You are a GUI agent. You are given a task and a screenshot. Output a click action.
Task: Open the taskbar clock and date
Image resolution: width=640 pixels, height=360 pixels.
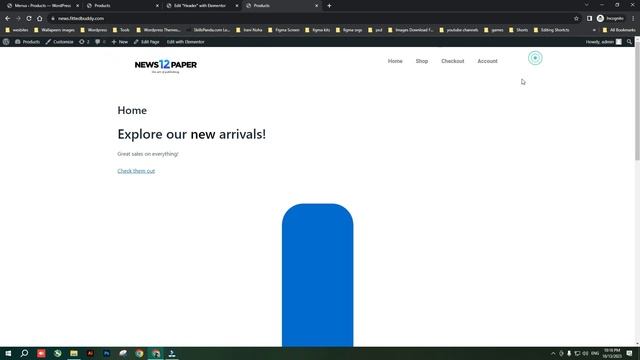[x=612, y=353]
